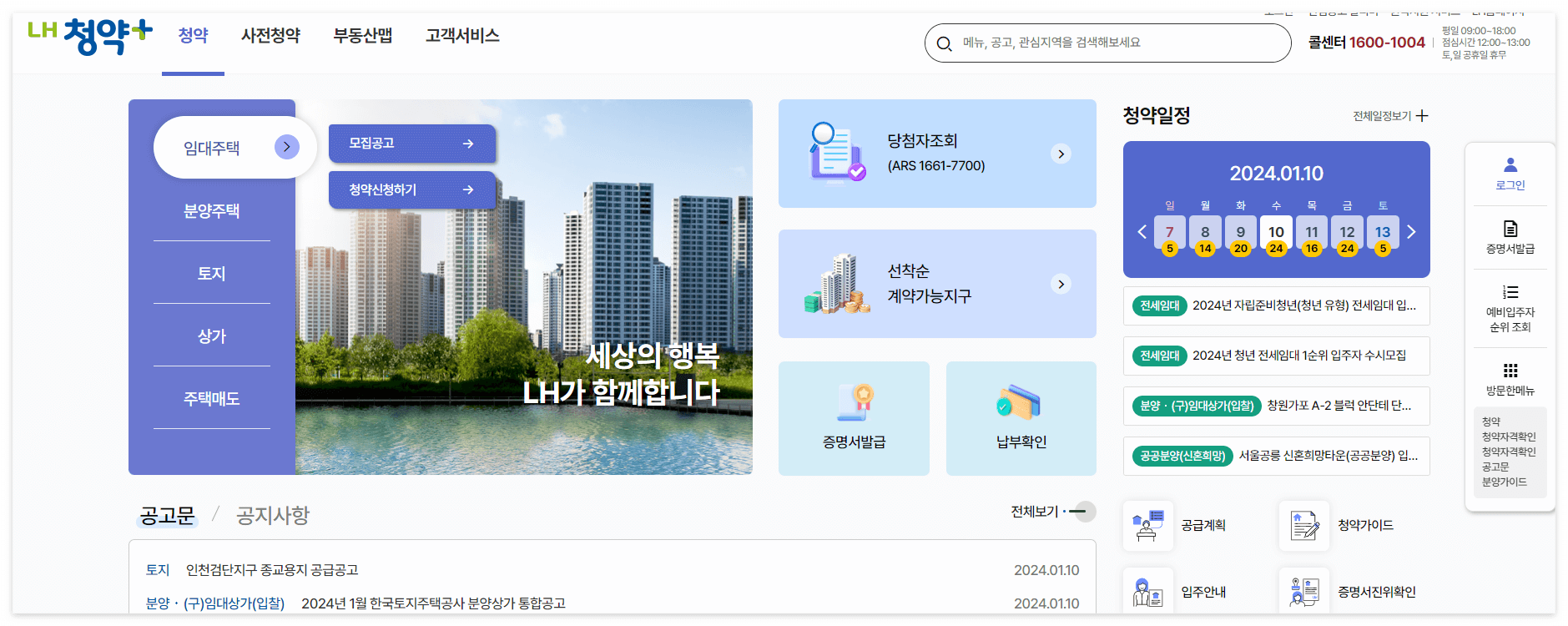
Task: Open 당첨자조회 chevron arrow
Action: (1061, 154)
